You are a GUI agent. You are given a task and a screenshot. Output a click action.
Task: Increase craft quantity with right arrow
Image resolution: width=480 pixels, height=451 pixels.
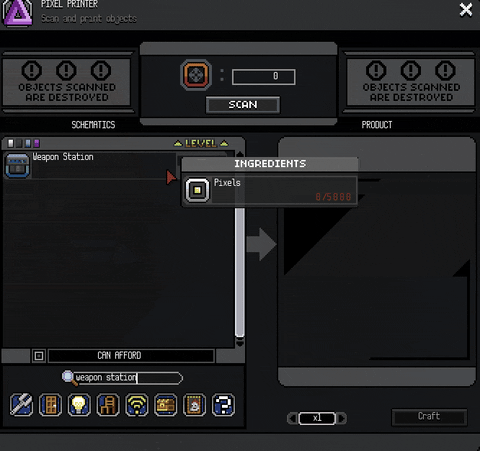click(x=342, y=418)
